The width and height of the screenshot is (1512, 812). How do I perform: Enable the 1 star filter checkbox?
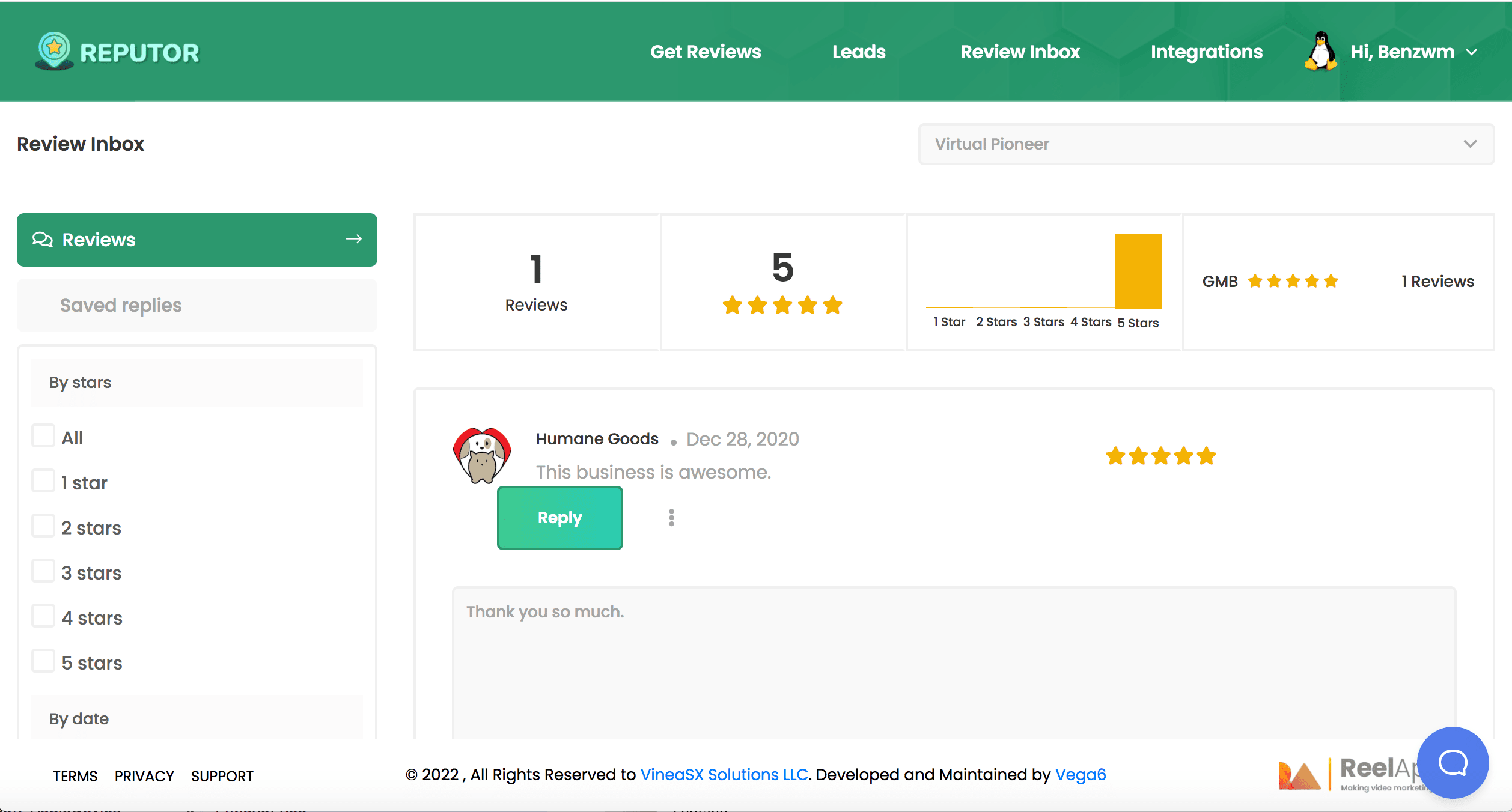pyautogui.click(x=43, y=482)
